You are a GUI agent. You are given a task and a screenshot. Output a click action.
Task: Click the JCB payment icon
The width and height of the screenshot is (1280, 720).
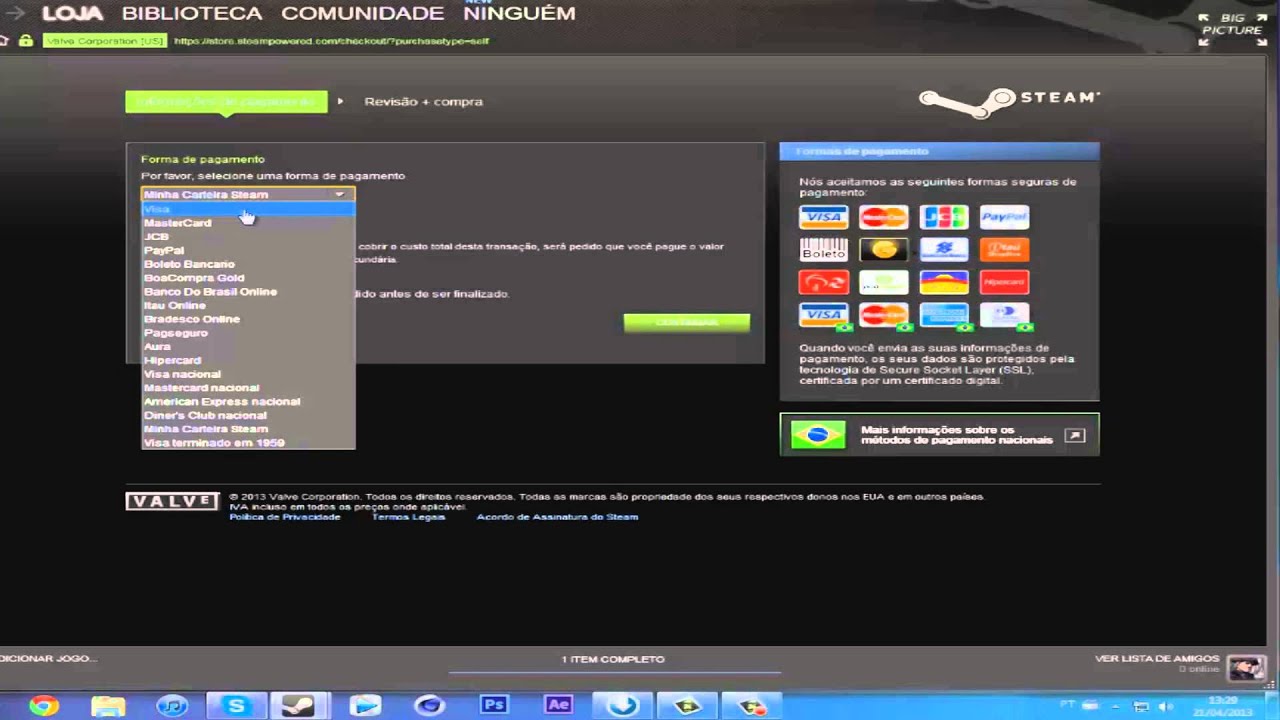tap(944, 217)
